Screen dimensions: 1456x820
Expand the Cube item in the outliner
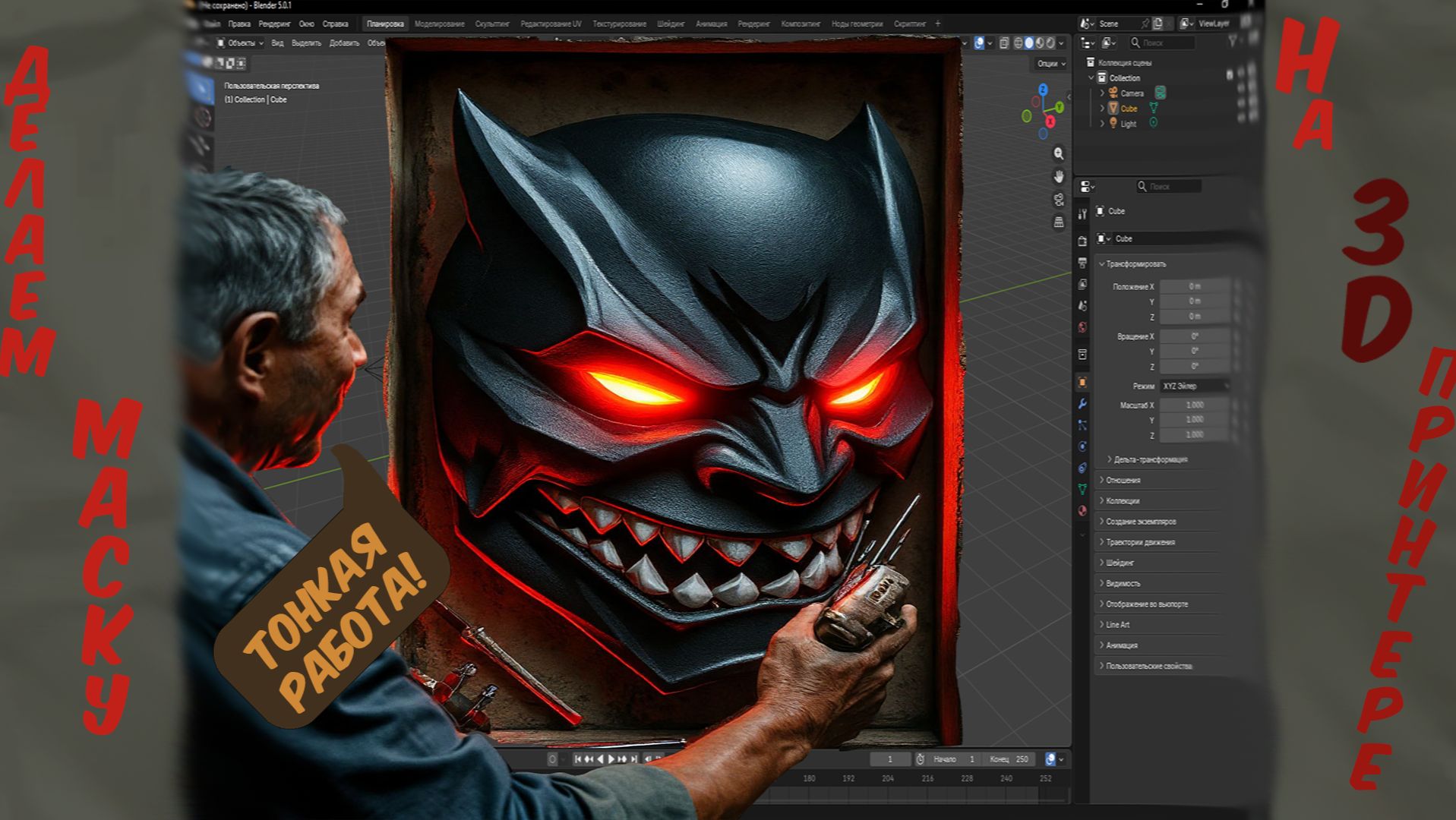click(1103, 108)
